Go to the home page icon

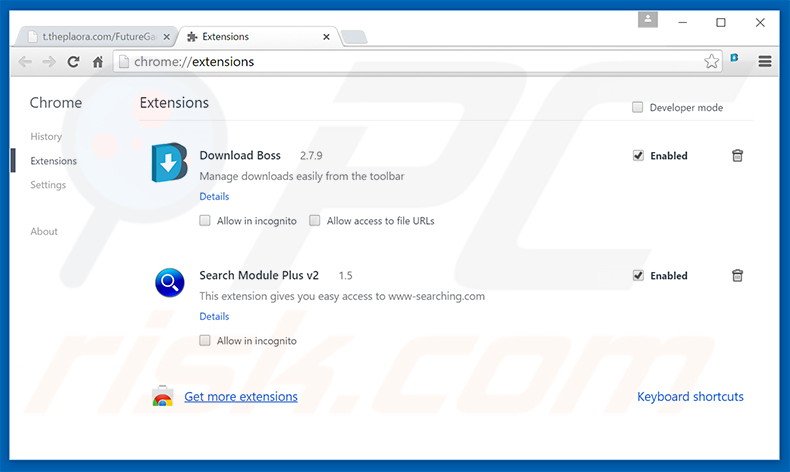click(x=98, y=62)
